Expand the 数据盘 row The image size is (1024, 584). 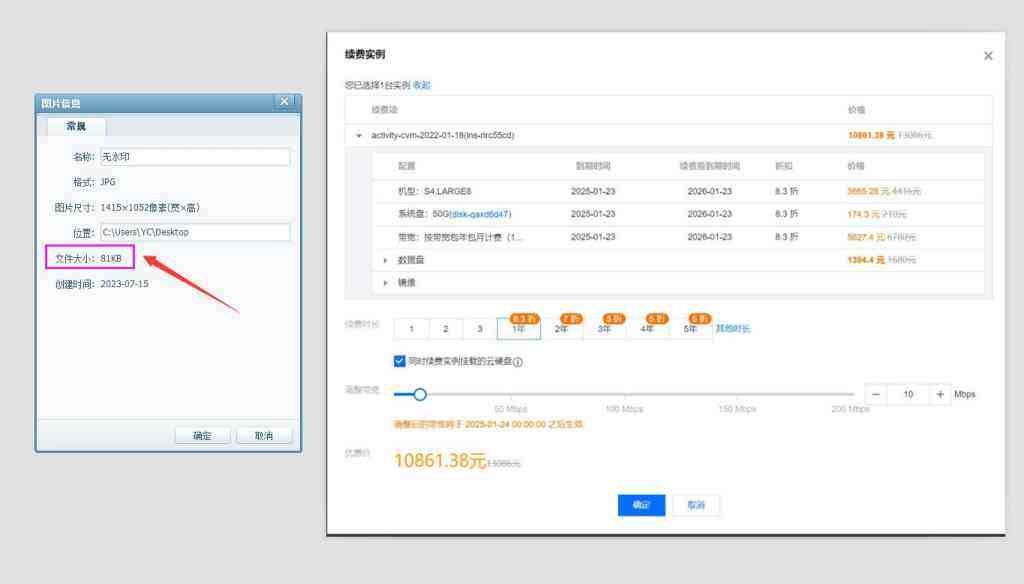tap(386, 260)
